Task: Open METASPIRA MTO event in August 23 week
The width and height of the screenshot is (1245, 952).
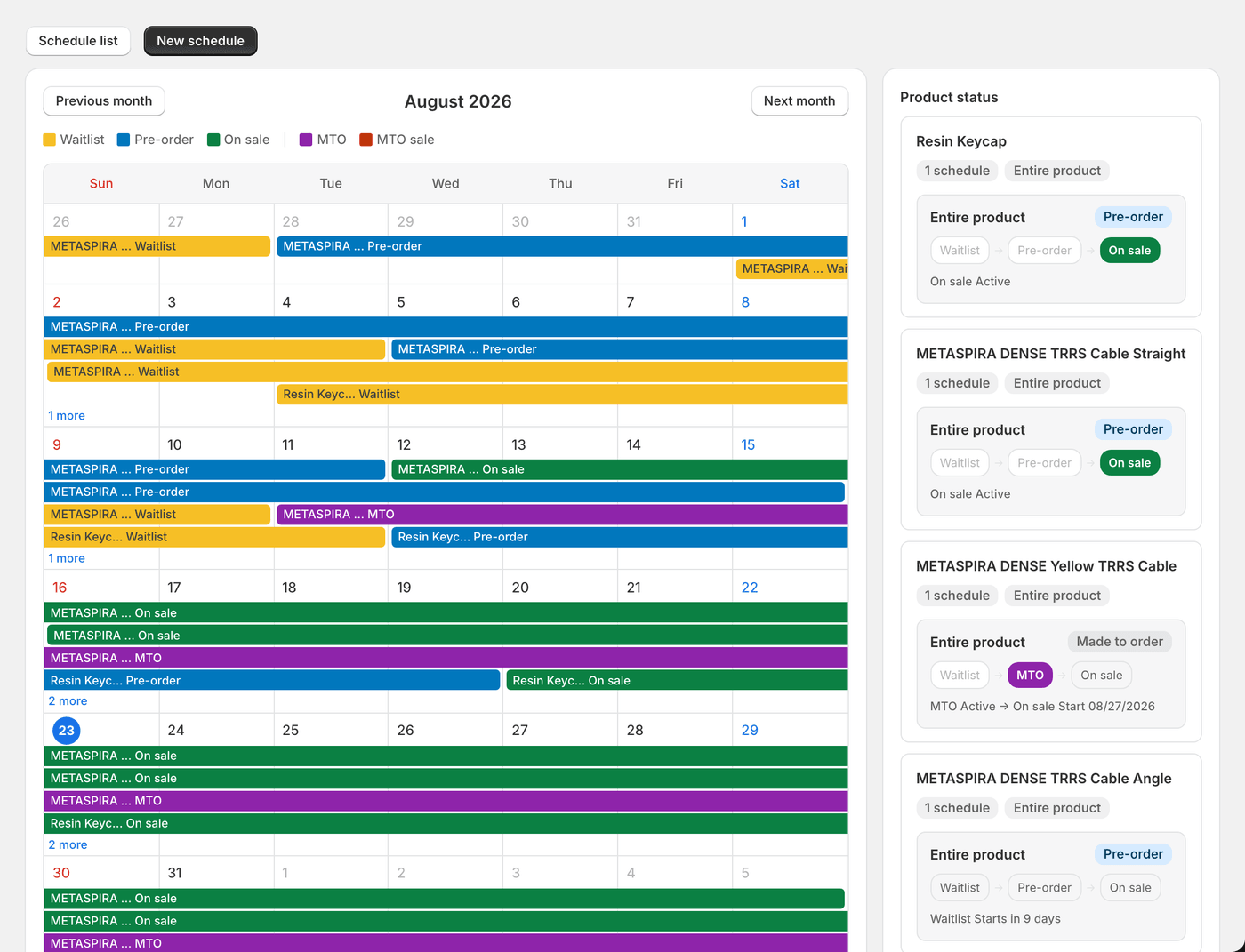Action: (x=446, y=801)
